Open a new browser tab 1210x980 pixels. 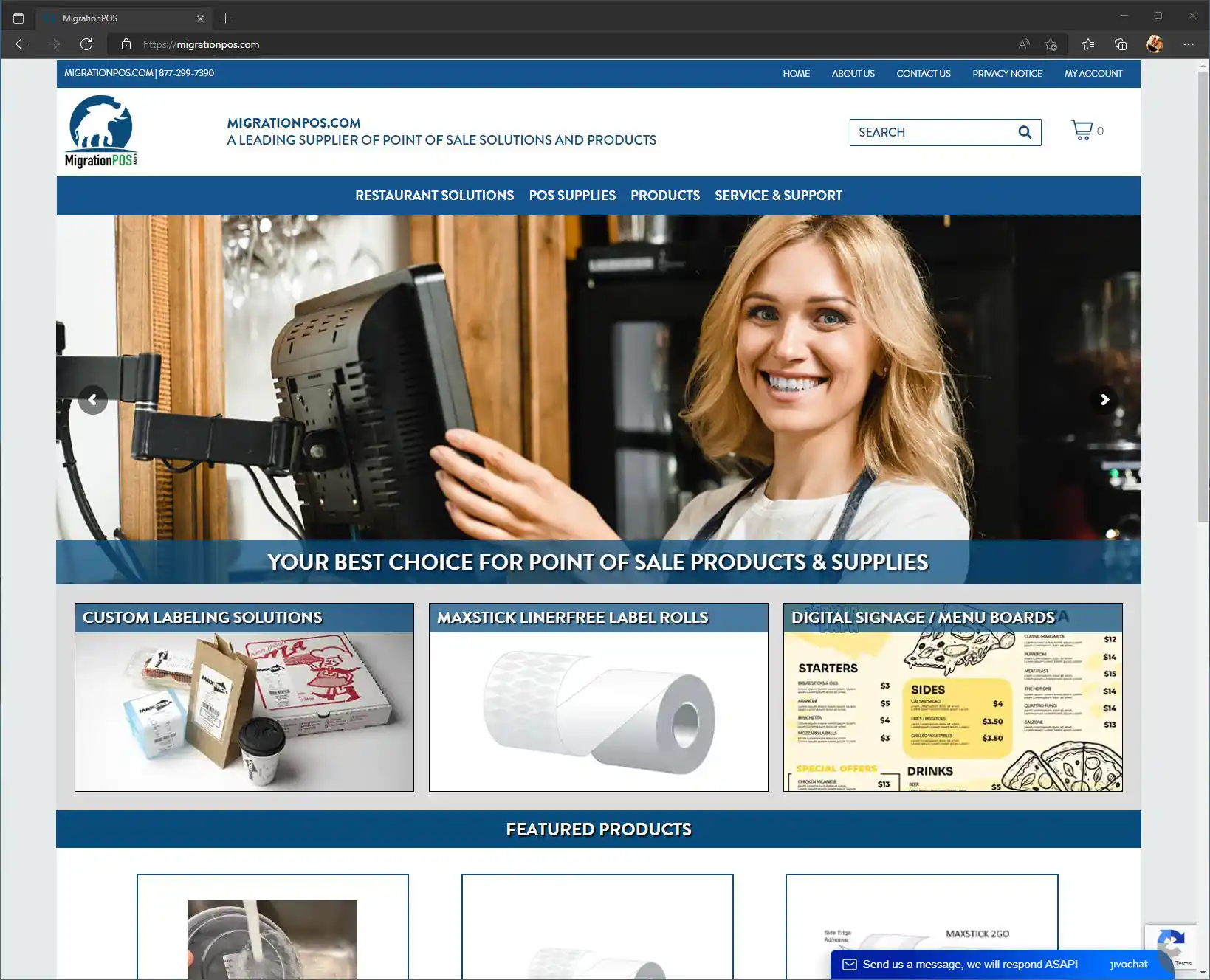226,18
